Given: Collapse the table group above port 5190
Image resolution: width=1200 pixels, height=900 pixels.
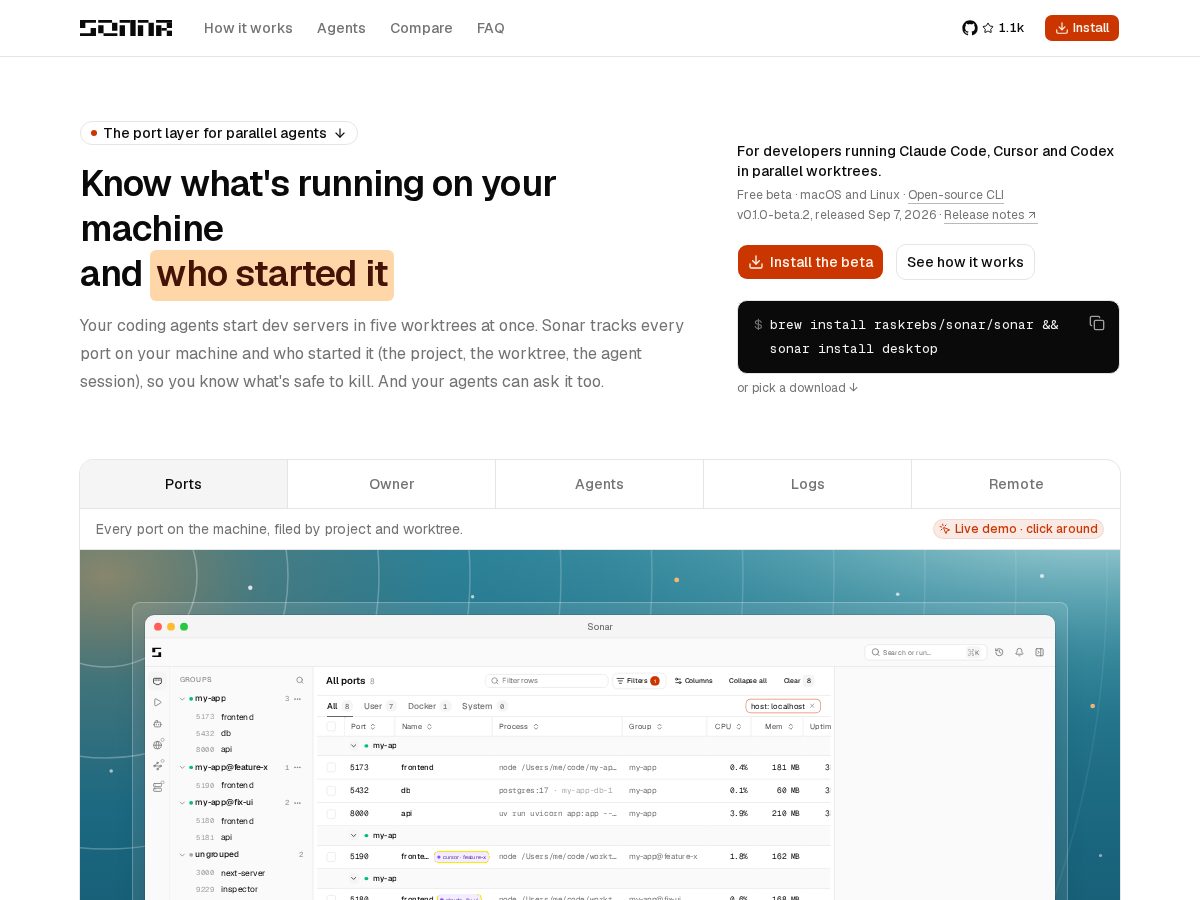Looking at the screenshot, I should 354,834.
